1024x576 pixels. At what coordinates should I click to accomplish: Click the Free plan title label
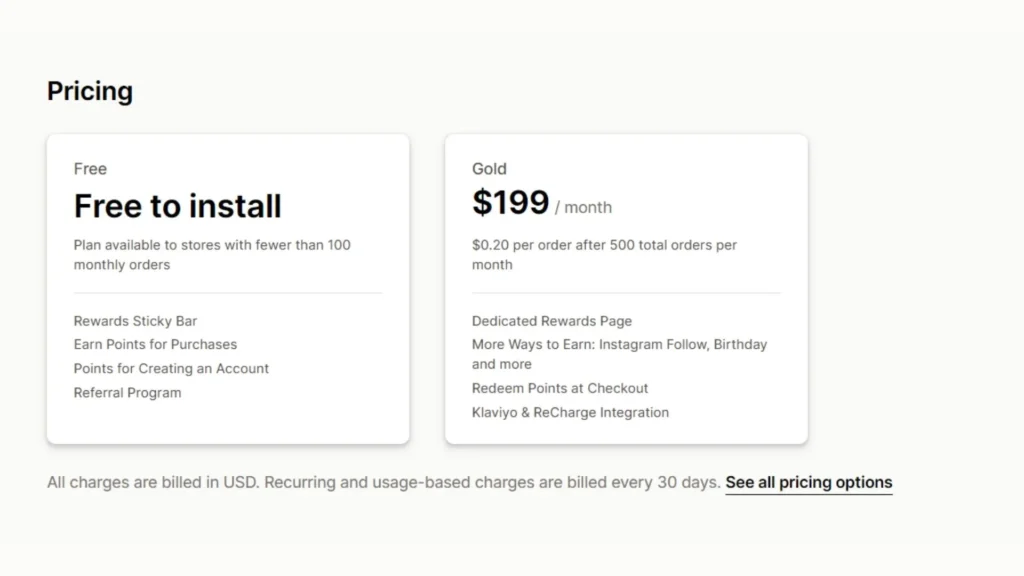(90, 169)
